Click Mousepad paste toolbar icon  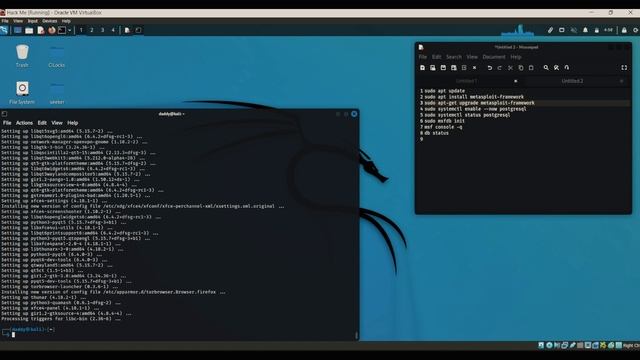(531, 68)
